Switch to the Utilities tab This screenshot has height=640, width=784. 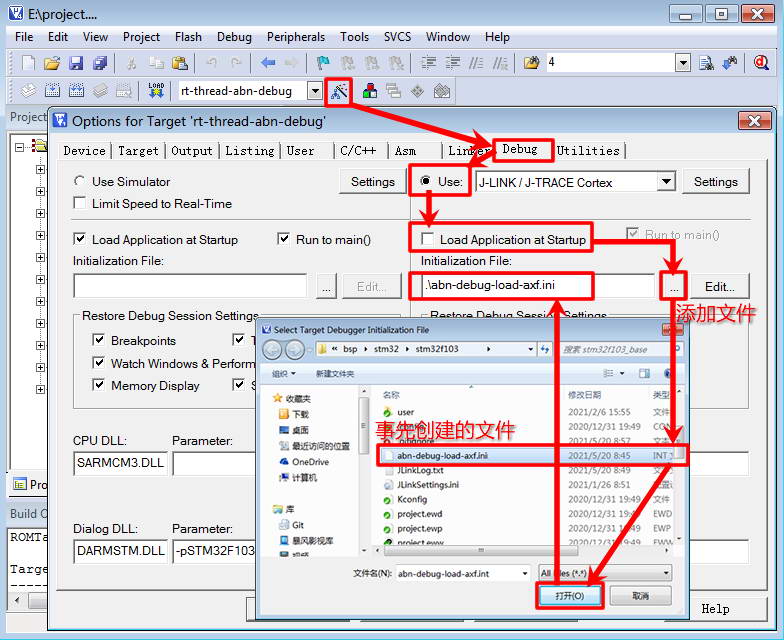point(587,151)
